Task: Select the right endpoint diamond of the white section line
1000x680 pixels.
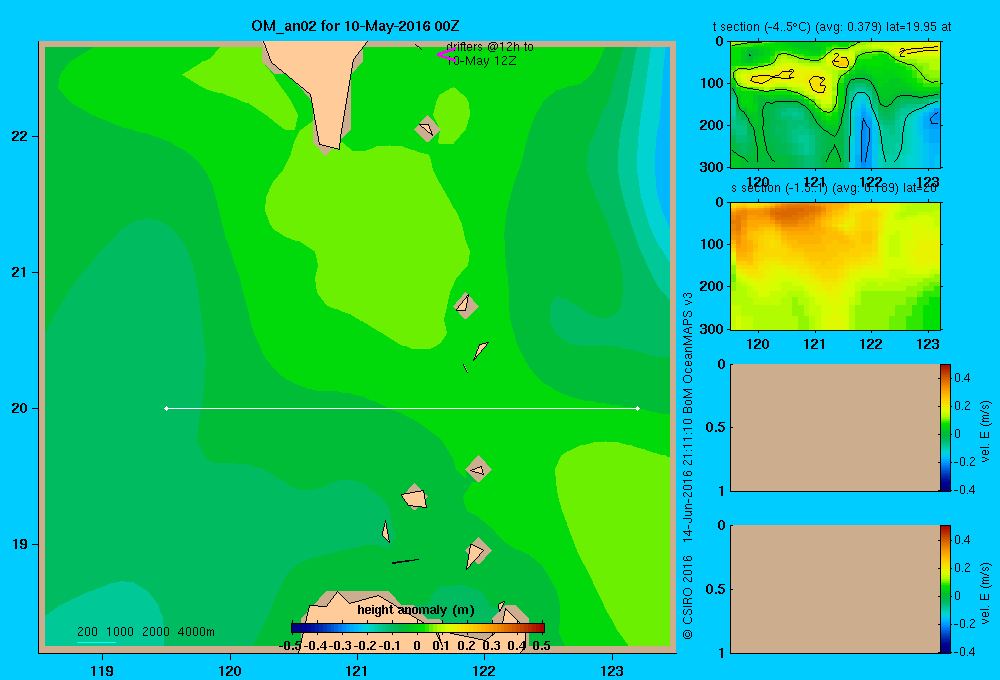Action: pos(637,408)
